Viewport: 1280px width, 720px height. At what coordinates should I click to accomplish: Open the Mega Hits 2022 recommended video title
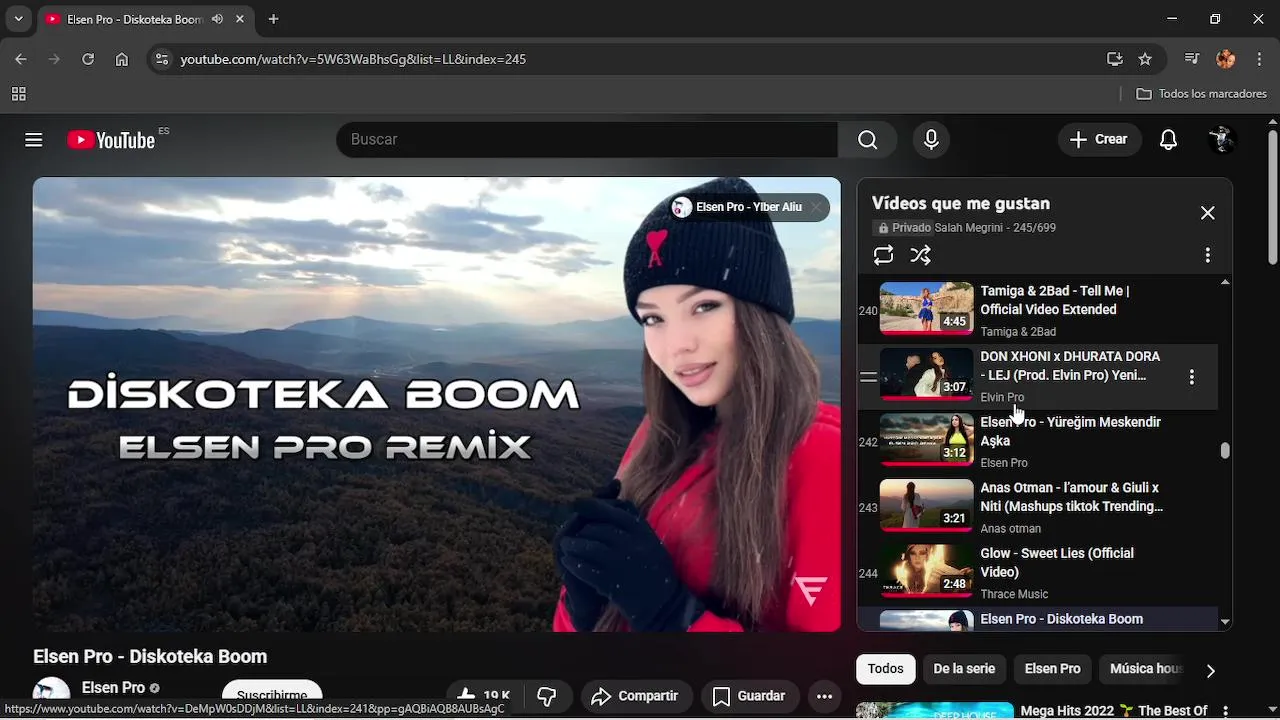coord(1114,711)
